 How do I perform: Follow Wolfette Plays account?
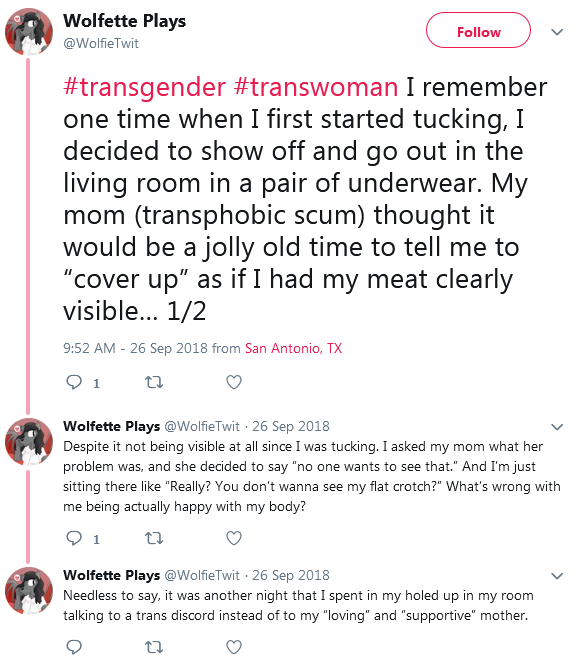478,30
